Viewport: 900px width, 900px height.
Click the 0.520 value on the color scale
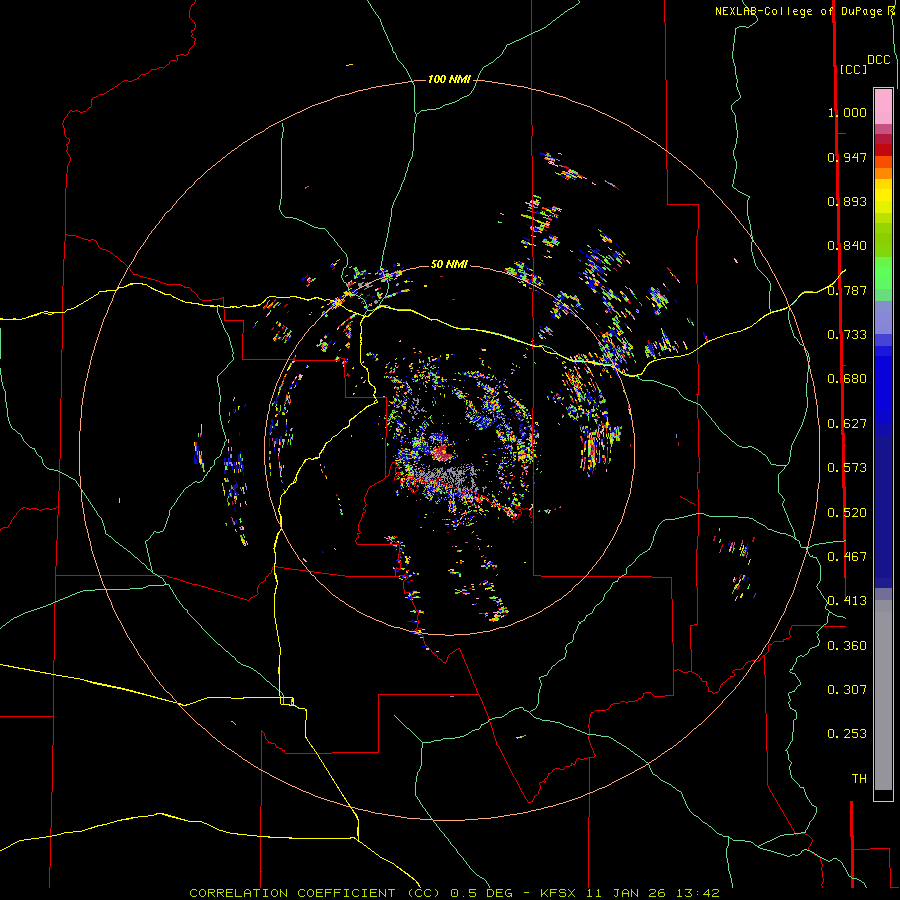point(847,513)
